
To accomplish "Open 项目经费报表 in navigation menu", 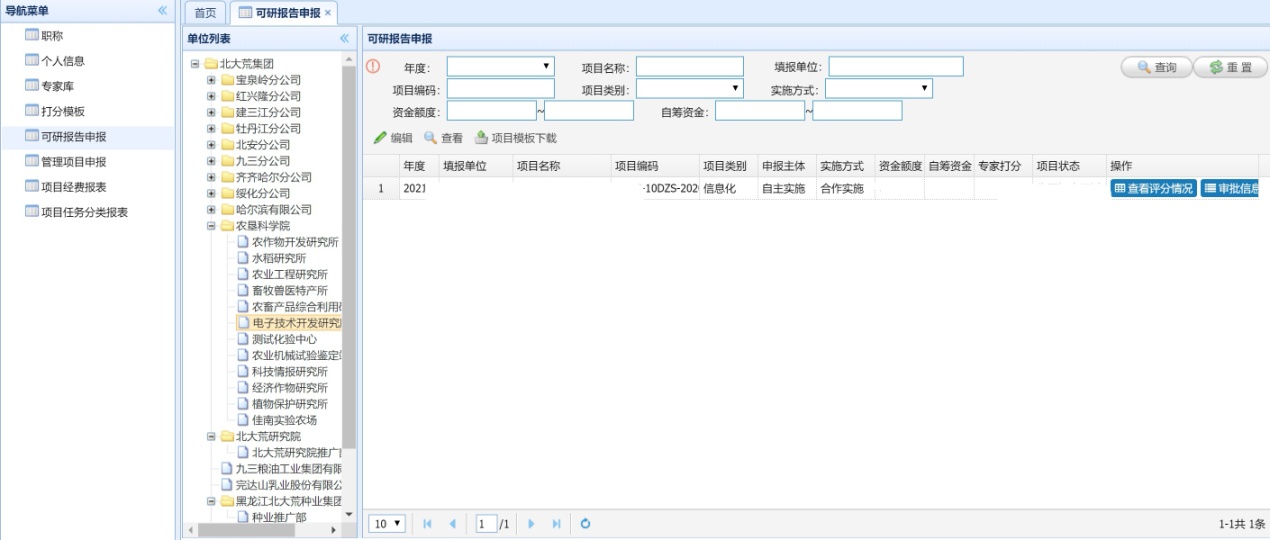I will click(74, 186).
